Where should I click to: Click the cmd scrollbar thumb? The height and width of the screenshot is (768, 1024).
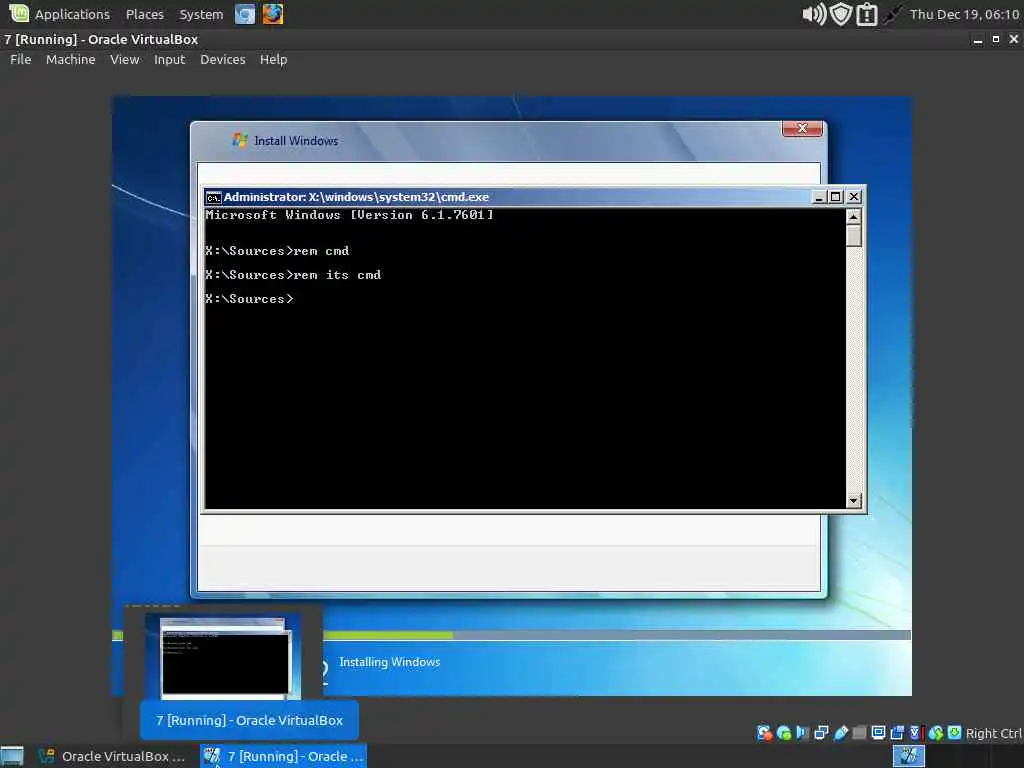click(854, 236)
